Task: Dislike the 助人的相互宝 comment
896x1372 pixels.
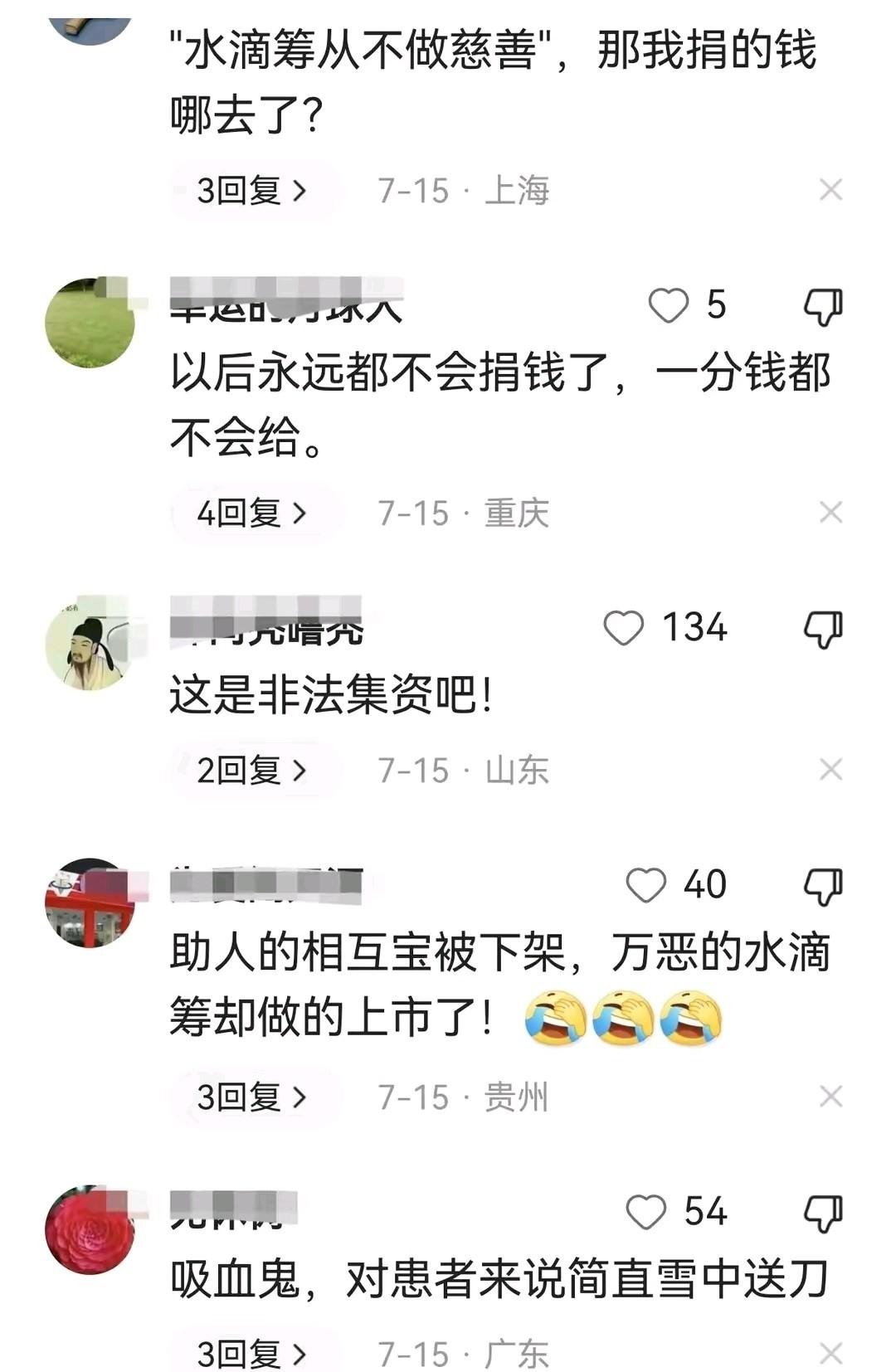Action: (x=823, y=887)
